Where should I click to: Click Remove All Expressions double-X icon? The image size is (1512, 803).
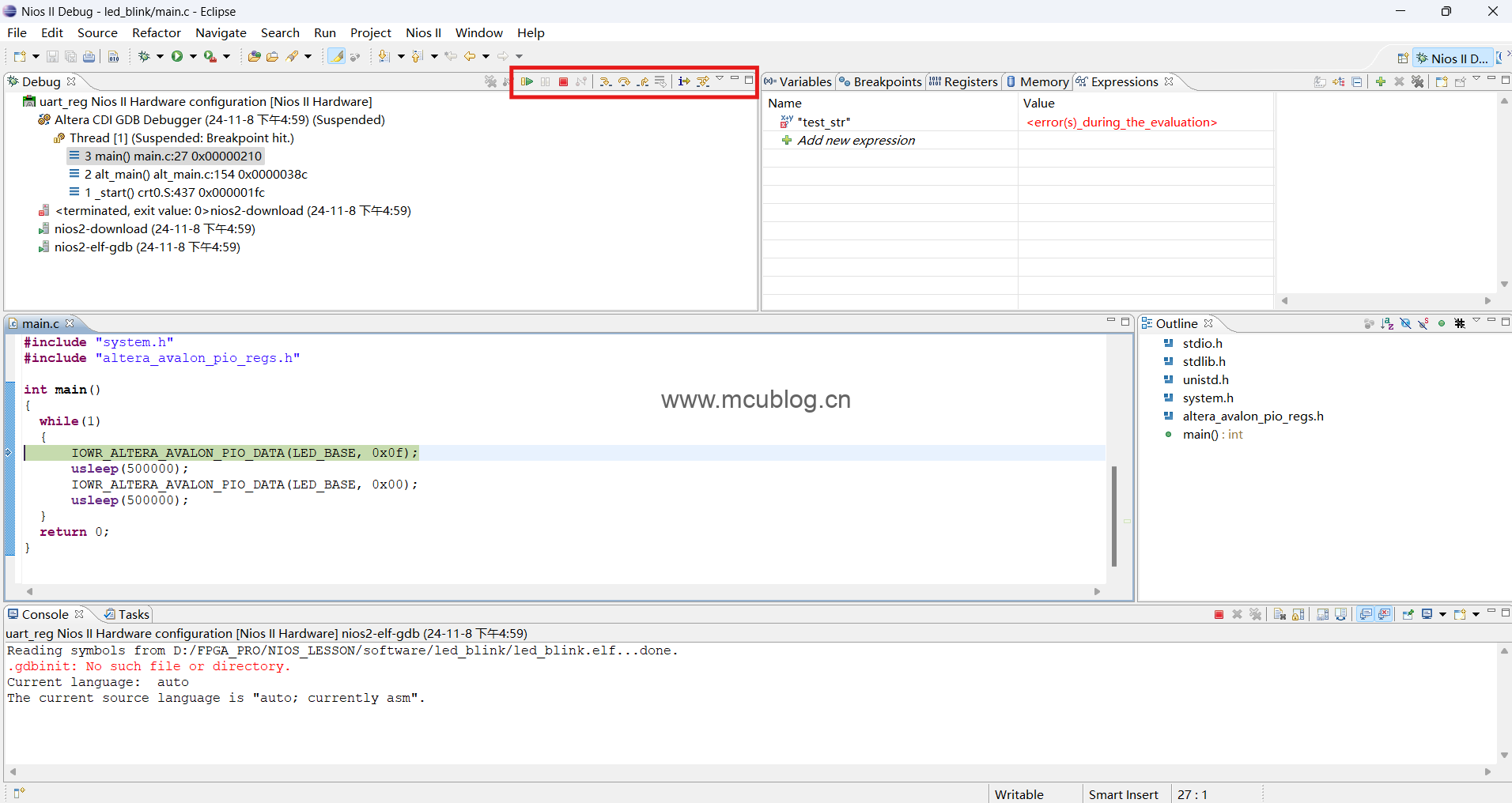coord(1418,81)
